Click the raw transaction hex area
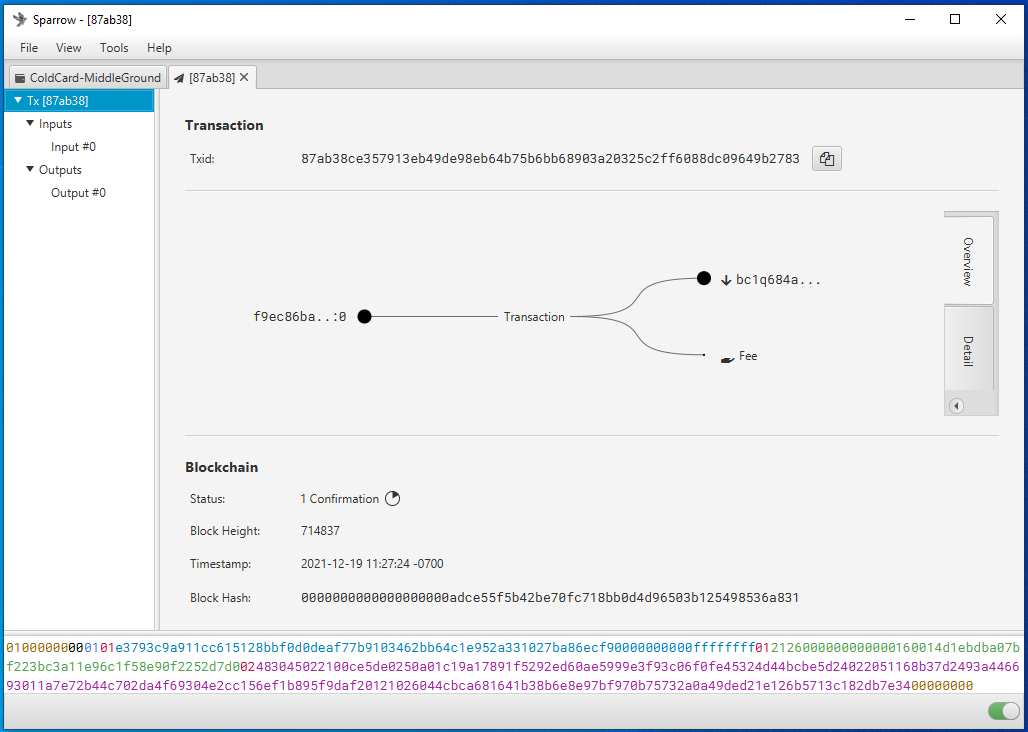The height and width of the screenshot is (732, 1028). tap(513, 666)
